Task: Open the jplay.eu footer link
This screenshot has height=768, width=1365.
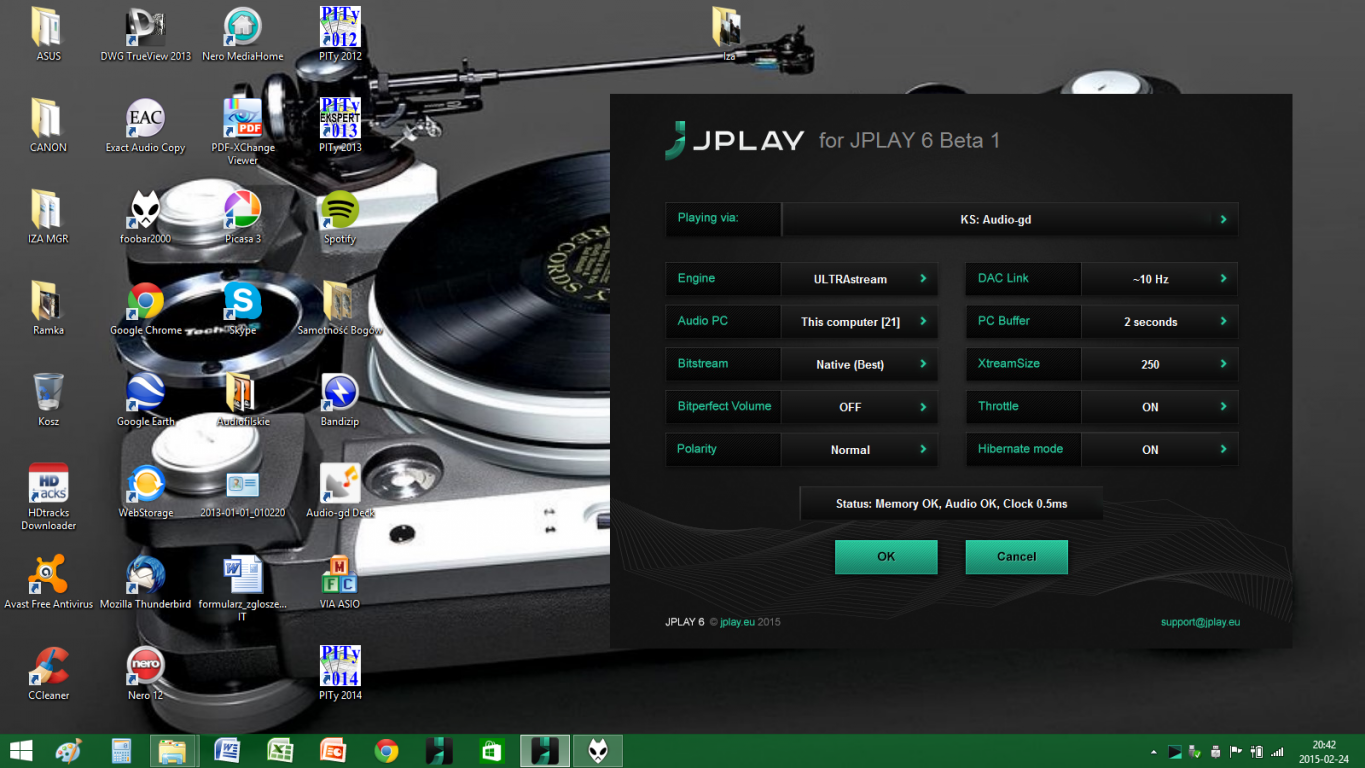Action: click(x=737, y=622)
